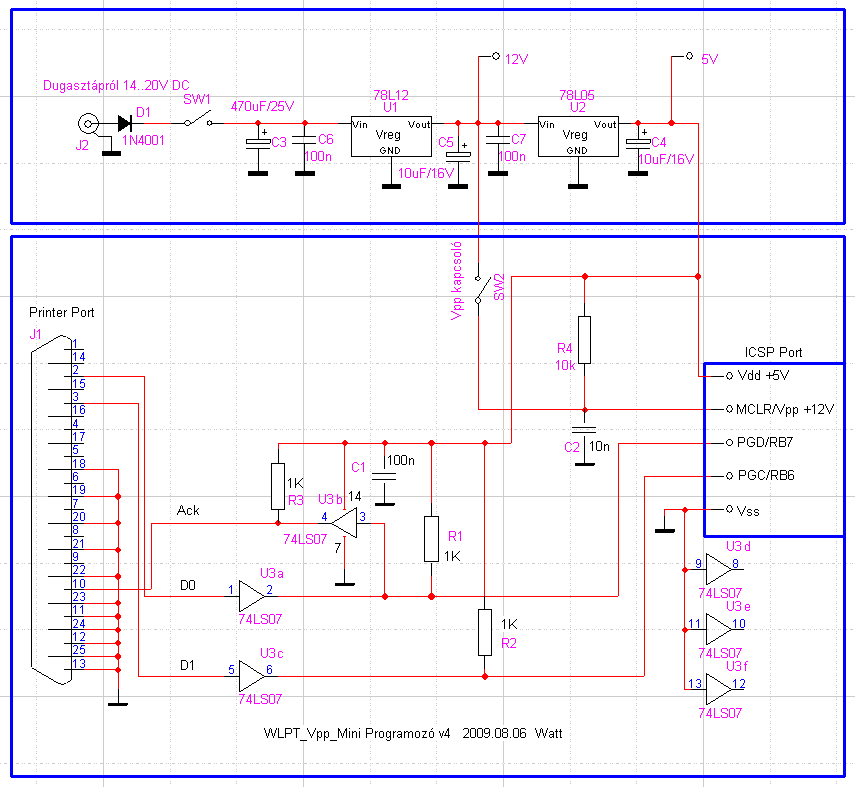Click the U3d buffer gate symbol
Image resolution: width=855 pixels, height=787 pixels.
(x=719, y=569)
